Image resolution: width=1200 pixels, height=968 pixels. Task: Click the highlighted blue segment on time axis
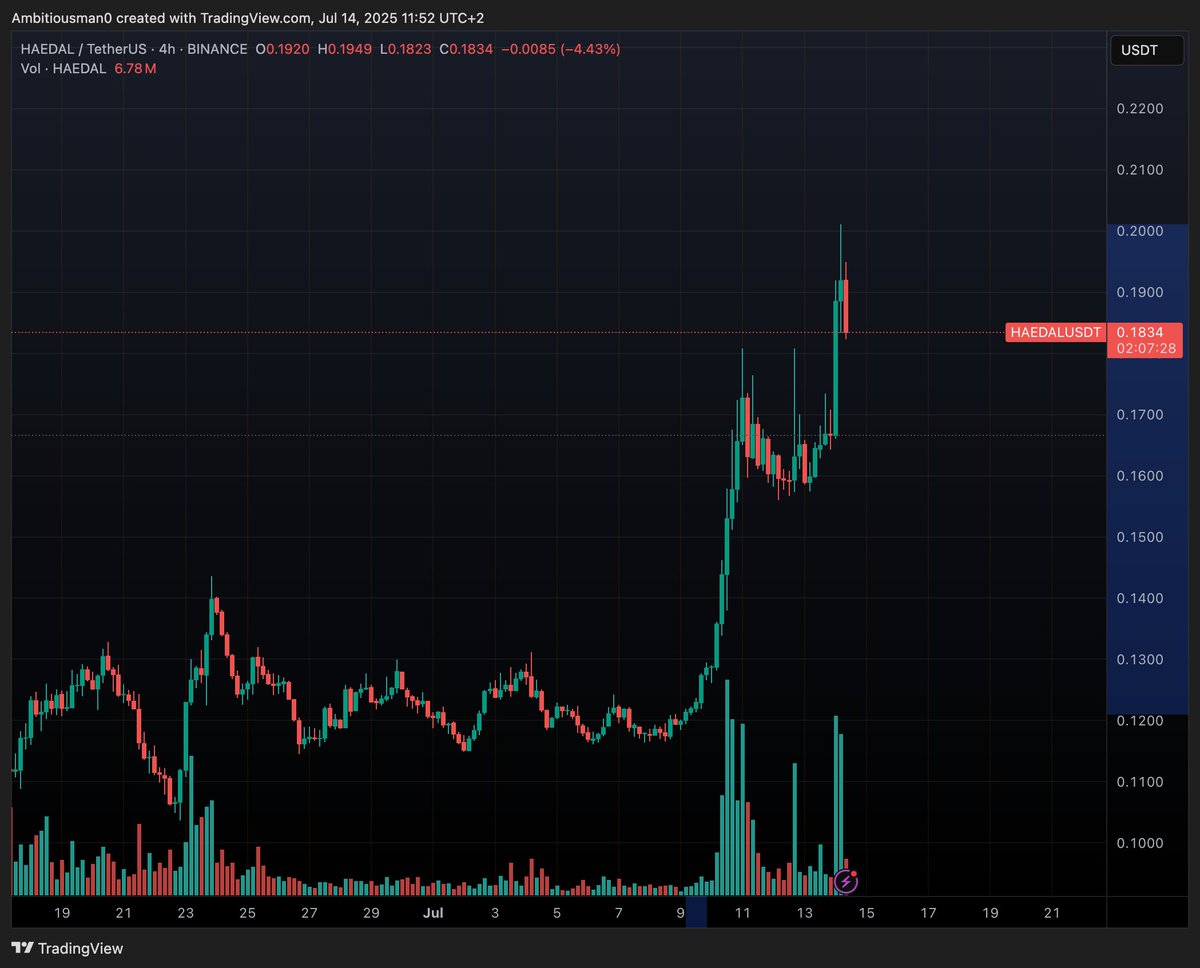(696, 913)
